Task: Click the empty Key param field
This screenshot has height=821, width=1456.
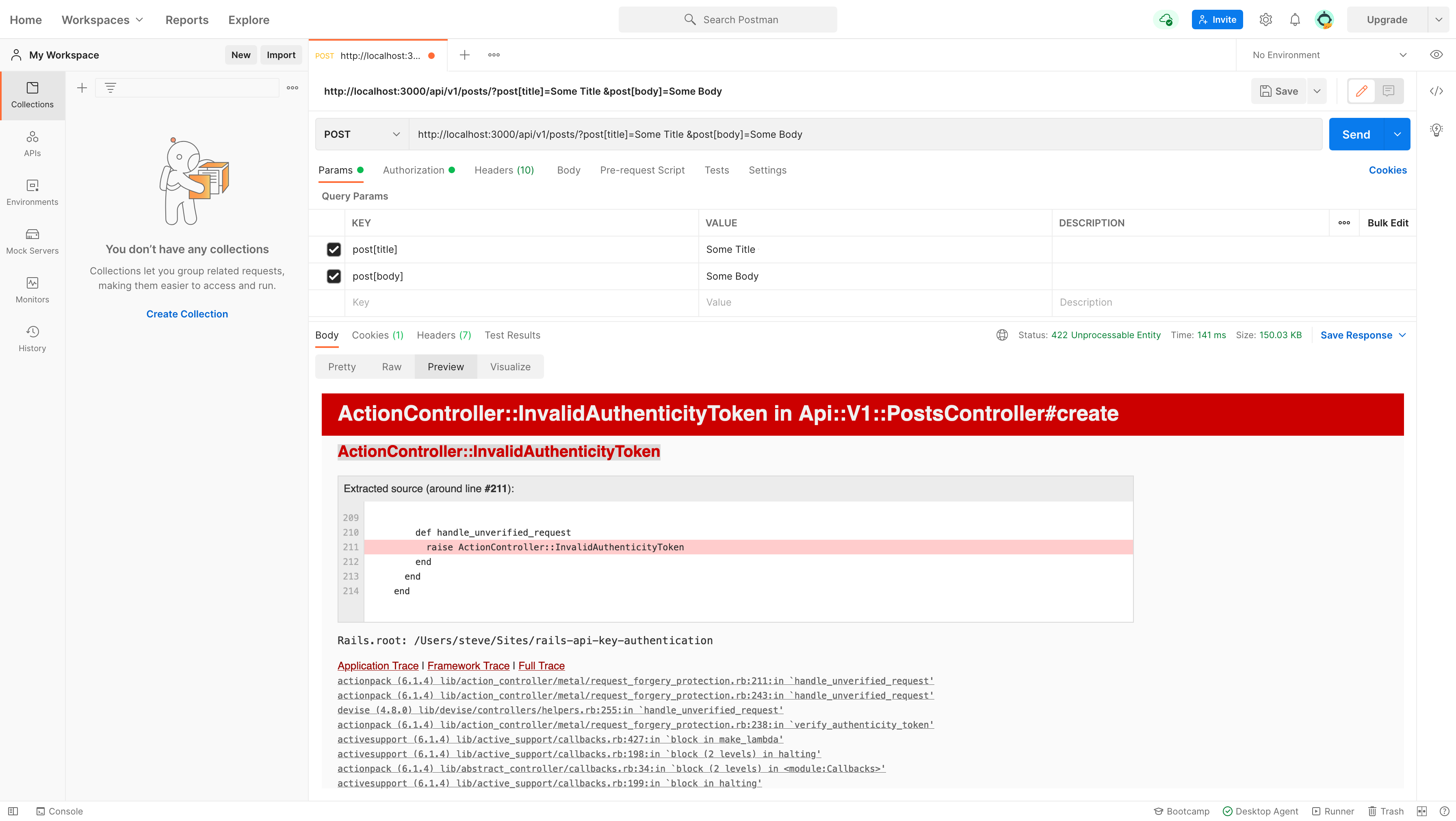Action: pyautogui.click(x=521, y=302)
